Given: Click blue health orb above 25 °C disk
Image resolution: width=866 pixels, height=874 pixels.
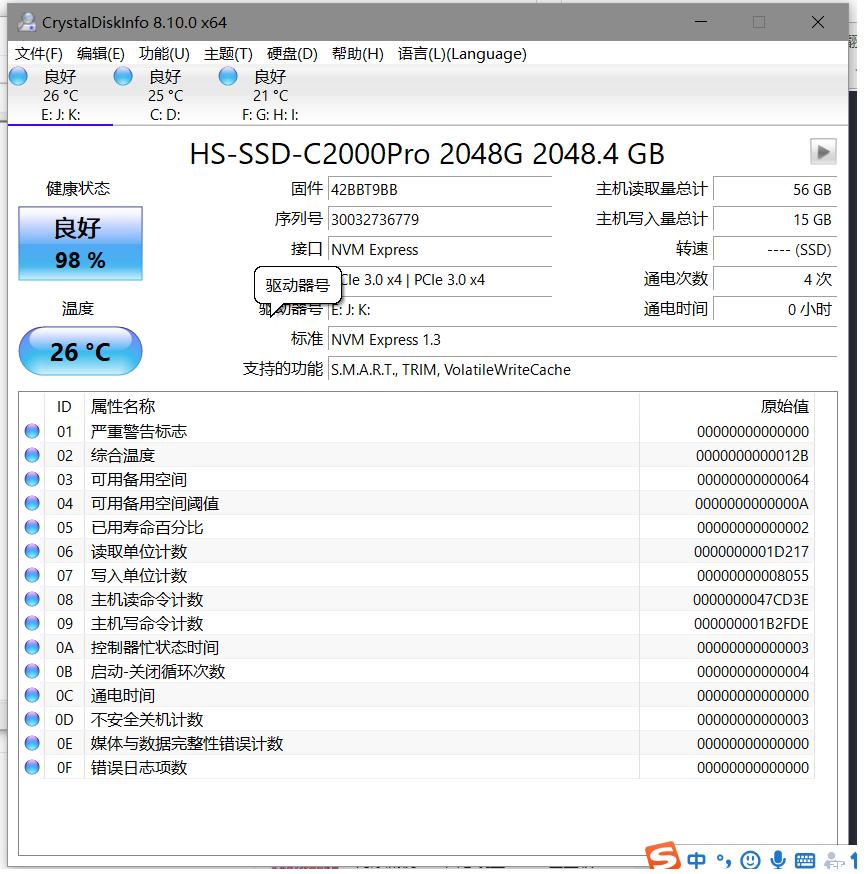Looking at the screenshot, I should pos(123,76).
